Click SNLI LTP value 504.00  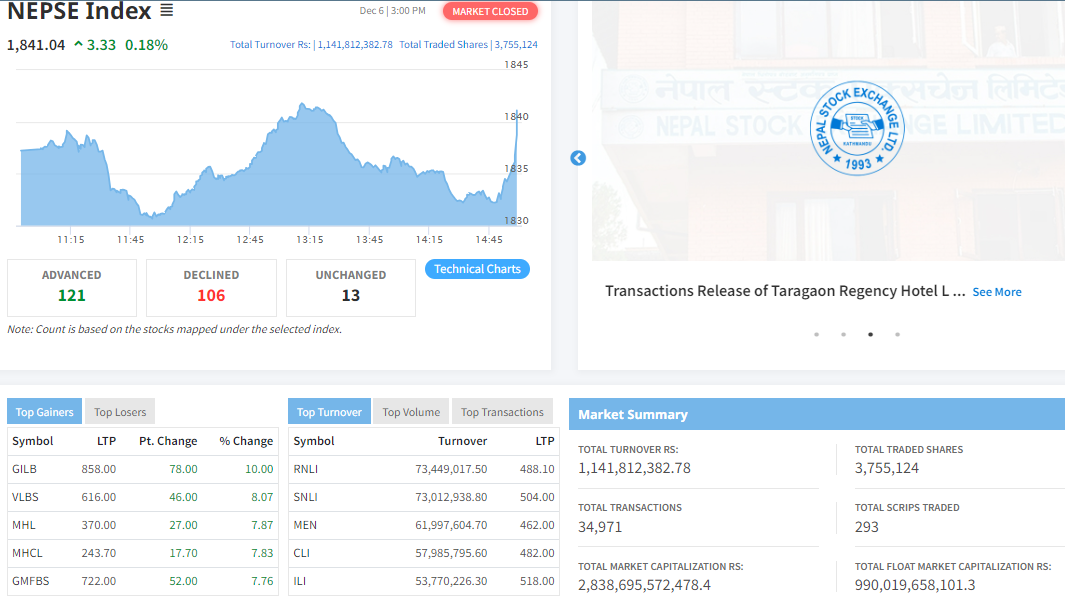pos(537,497)
